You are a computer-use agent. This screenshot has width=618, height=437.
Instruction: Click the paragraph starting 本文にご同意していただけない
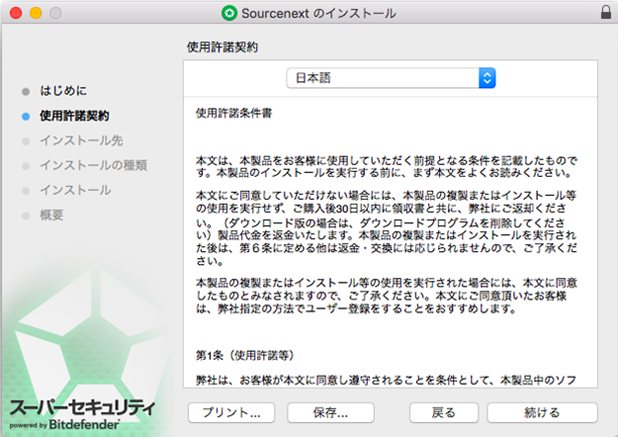(x=386, y=228)
